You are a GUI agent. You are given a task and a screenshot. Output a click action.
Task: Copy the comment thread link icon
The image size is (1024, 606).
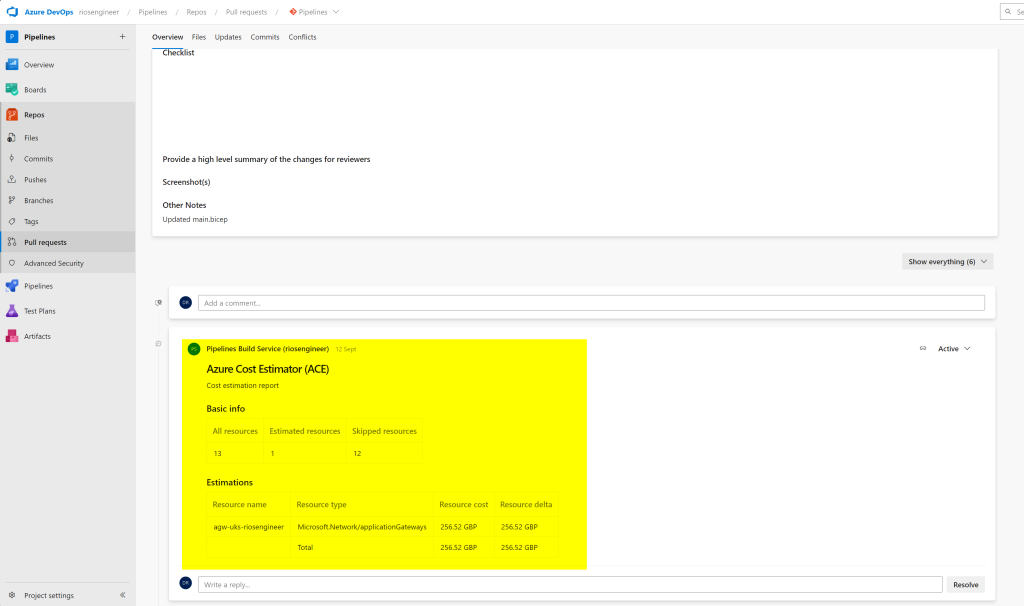[x=922, y=348]
